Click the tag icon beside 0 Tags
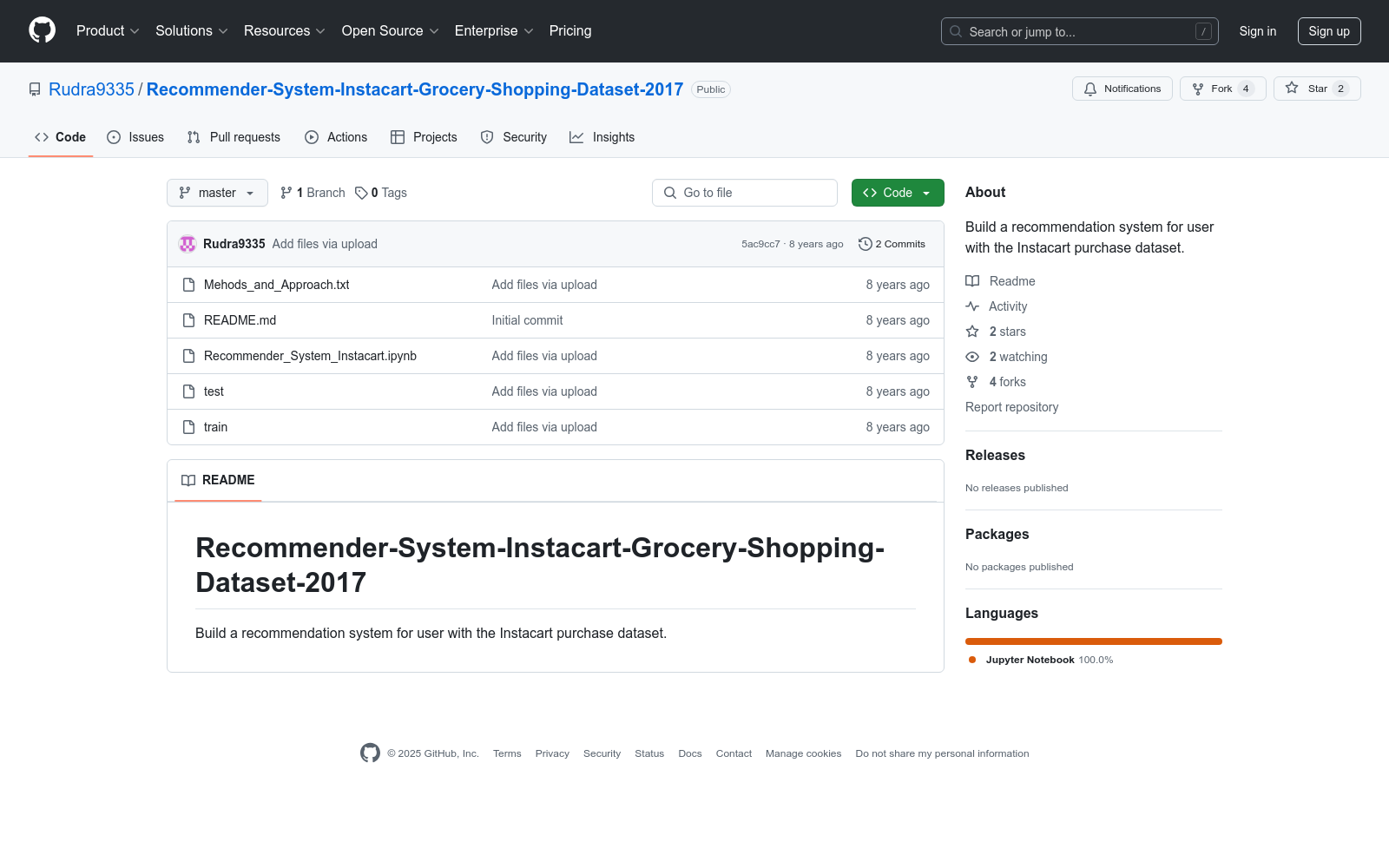Screen dimensions: 1389x868 [361, 193]
